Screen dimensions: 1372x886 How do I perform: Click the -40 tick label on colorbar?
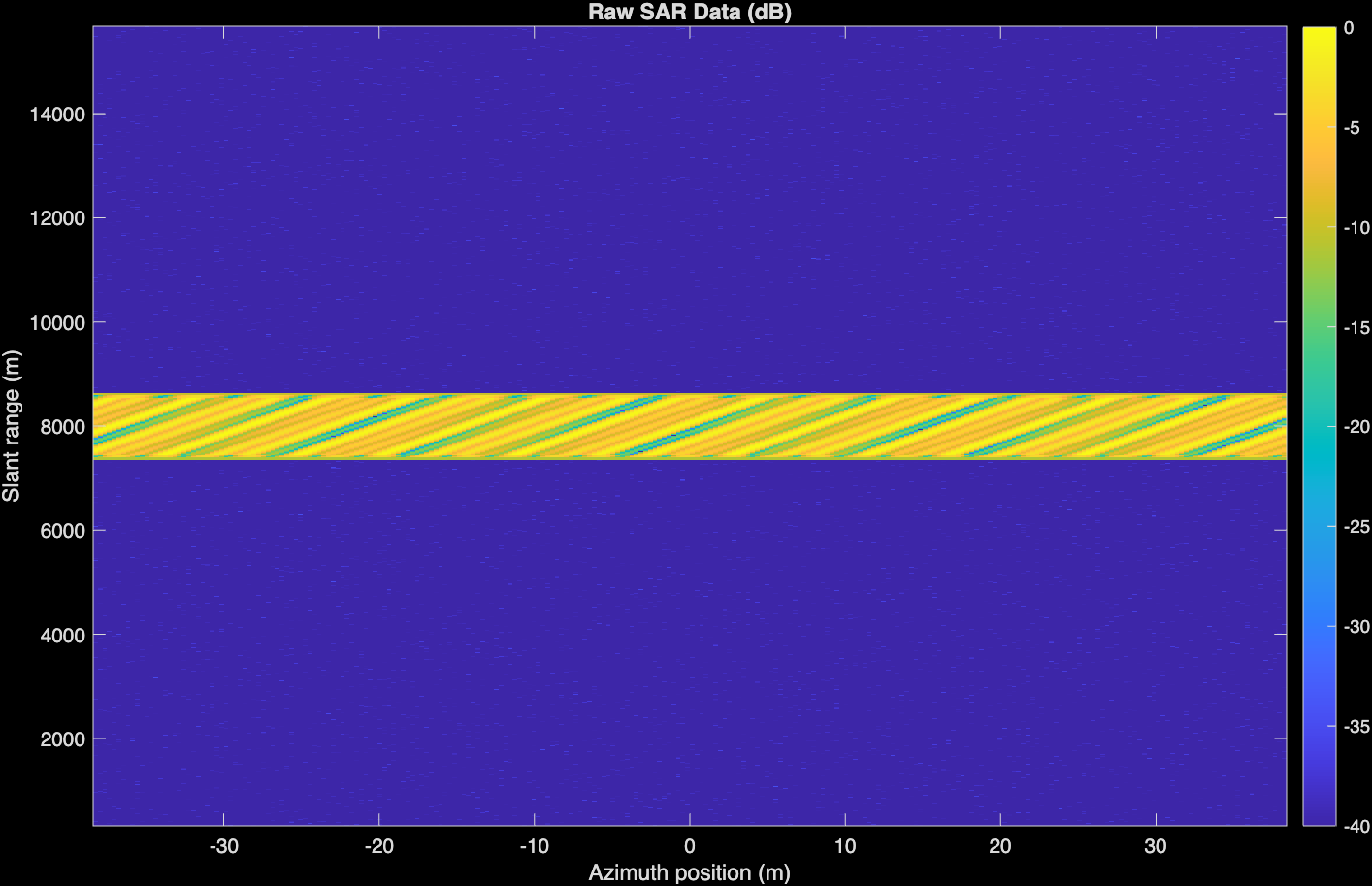coord(1356,826)
